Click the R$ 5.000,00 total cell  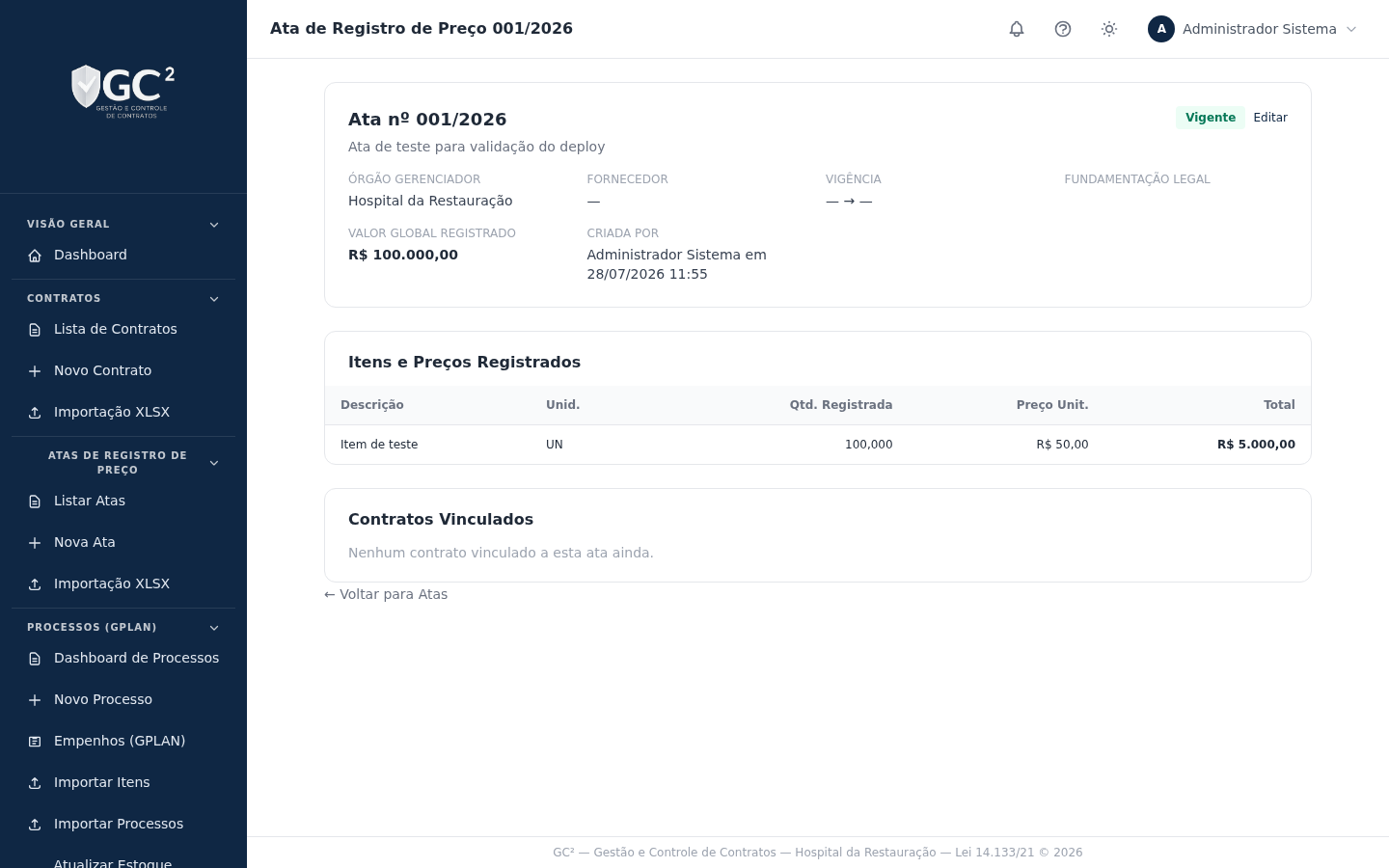[x=1256, y=445]
